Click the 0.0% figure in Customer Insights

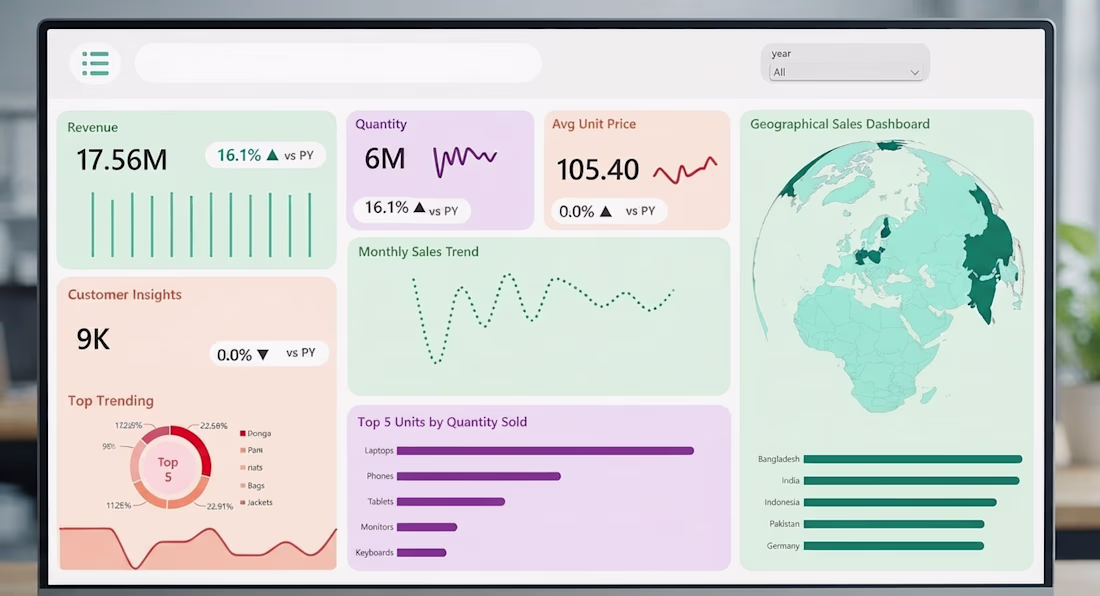(234, 355)
